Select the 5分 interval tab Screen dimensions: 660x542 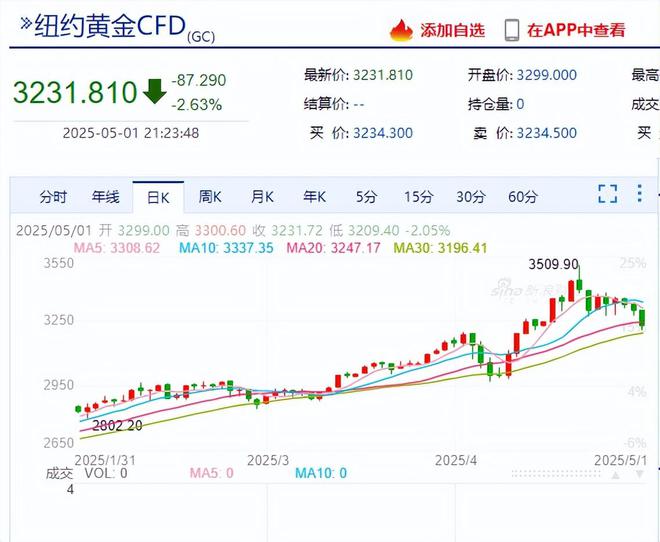coord(366,197)
